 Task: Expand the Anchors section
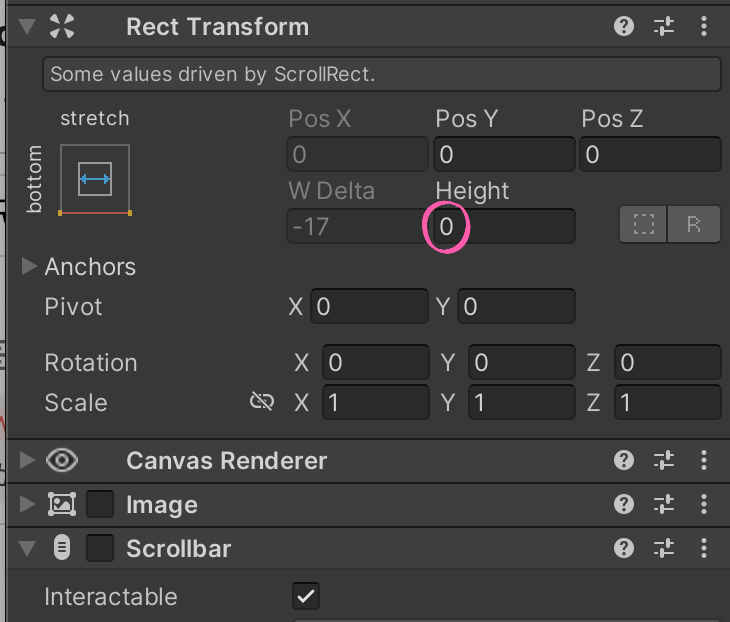(28, 267)
